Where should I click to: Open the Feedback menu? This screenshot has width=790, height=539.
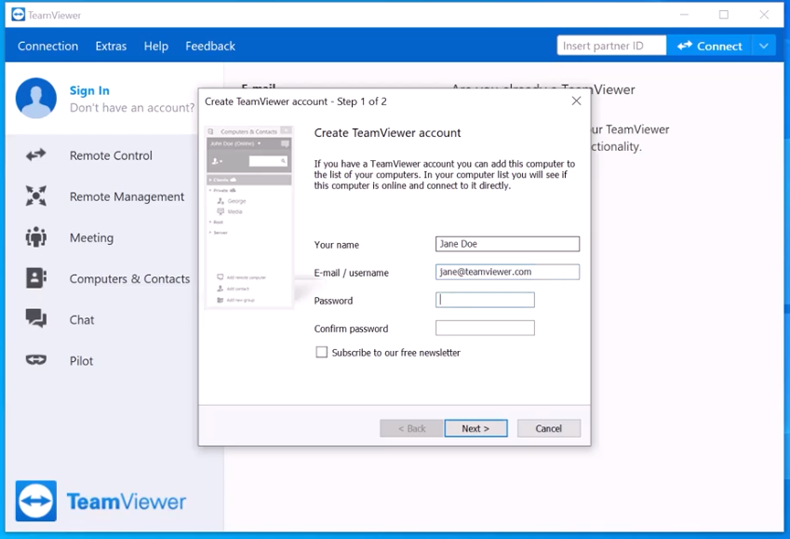click(210, 46)
